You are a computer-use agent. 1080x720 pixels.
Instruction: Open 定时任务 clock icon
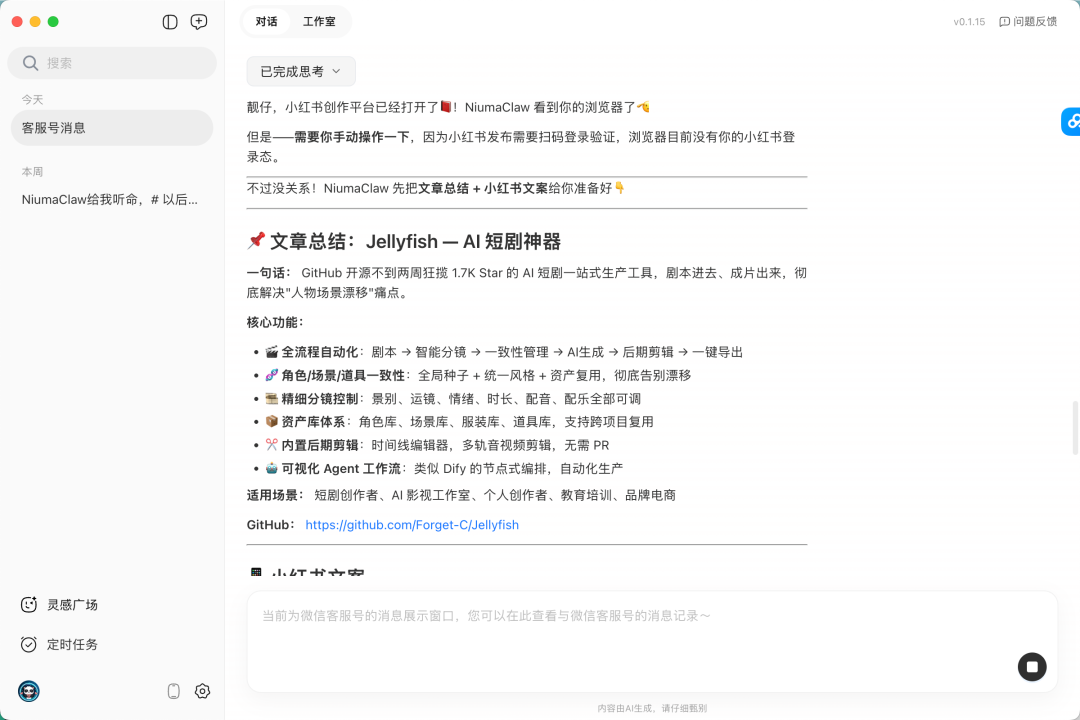click(28, 645)
